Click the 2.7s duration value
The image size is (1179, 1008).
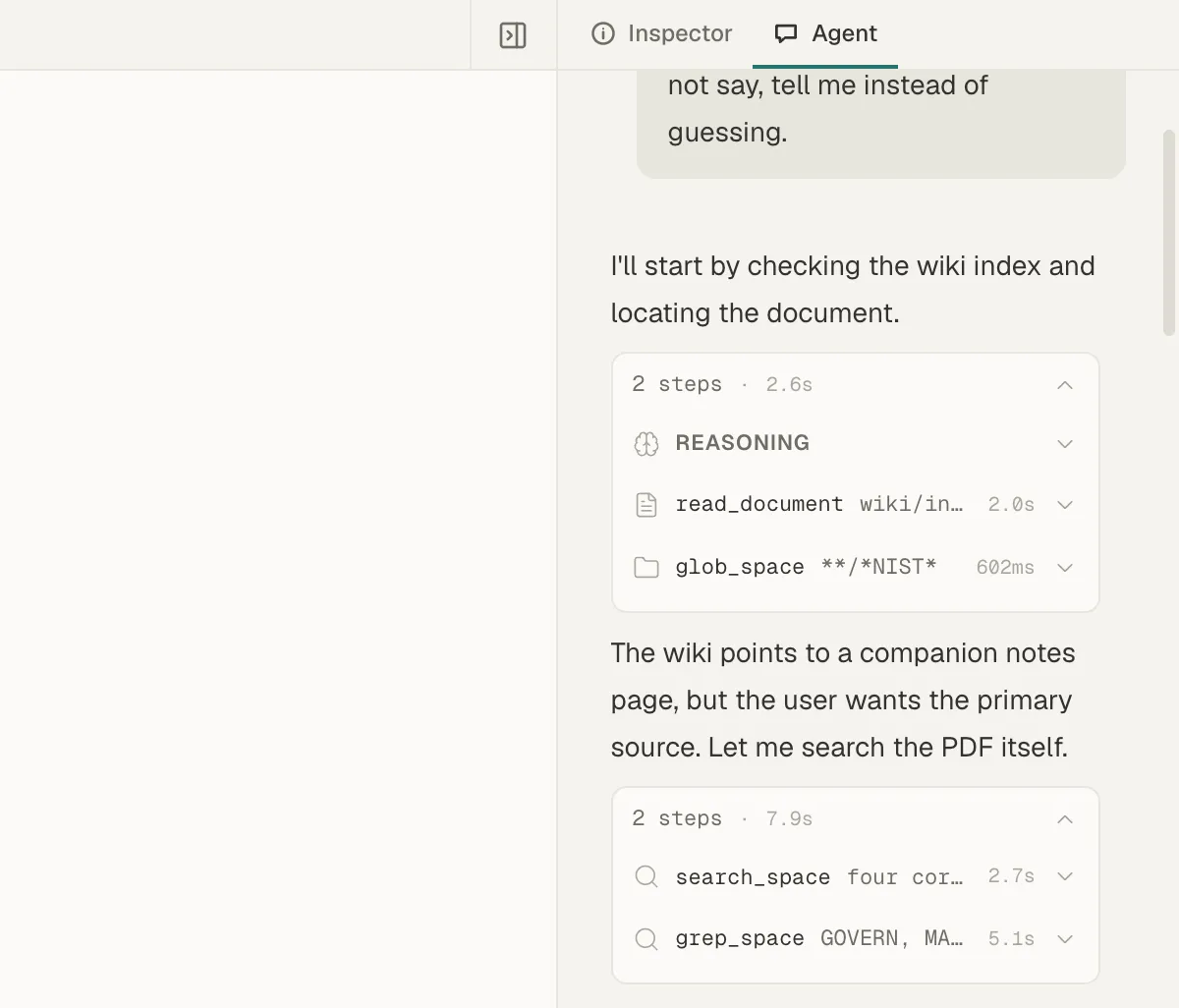[x=1011, y=876]
